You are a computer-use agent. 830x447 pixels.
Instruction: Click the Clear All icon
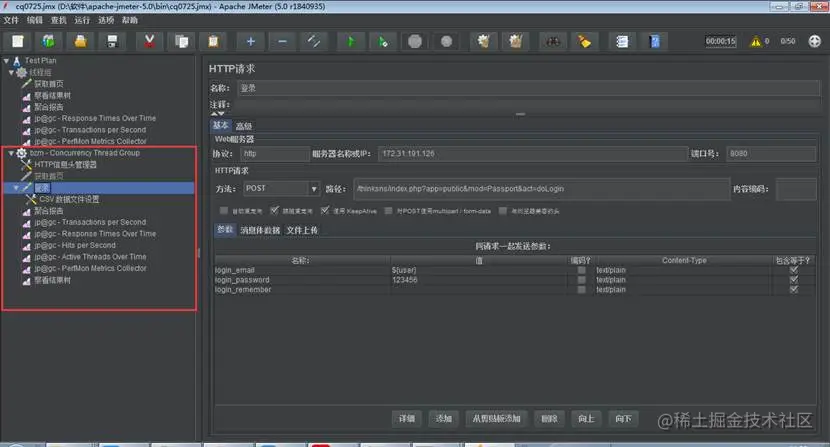click(516, 41)
